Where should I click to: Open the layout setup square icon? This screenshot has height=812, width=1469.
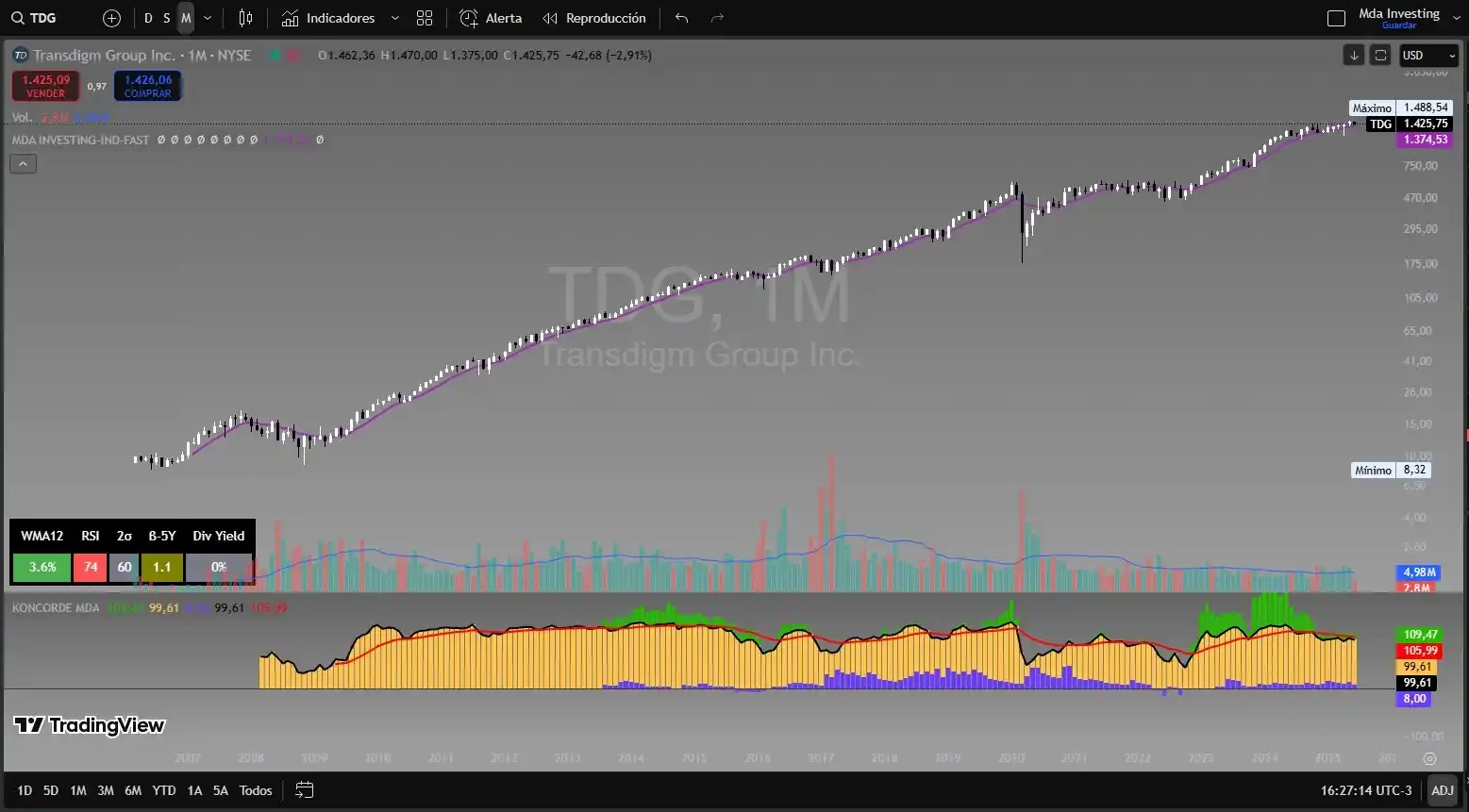(1336, 18)
